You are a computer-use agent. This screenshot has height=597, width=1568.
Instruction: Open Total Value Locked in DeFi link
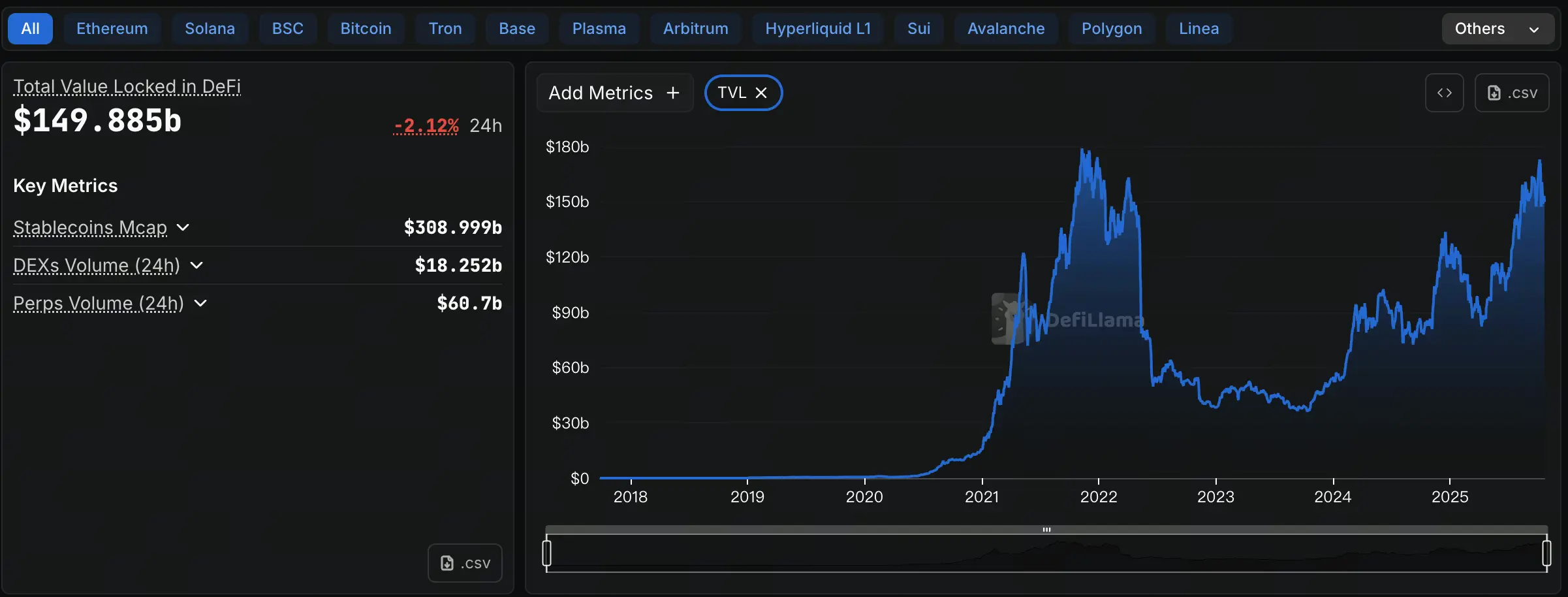click(x=127, y=86)
